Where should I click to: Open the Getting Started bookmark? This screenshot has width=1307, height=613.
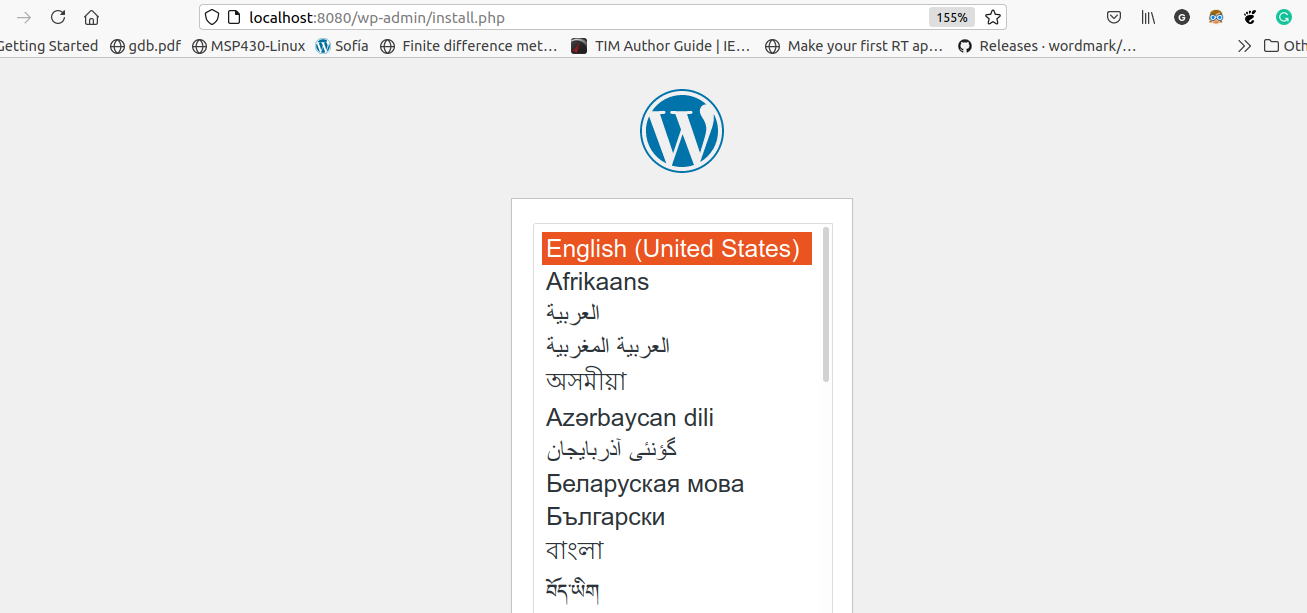coord(48,46)
